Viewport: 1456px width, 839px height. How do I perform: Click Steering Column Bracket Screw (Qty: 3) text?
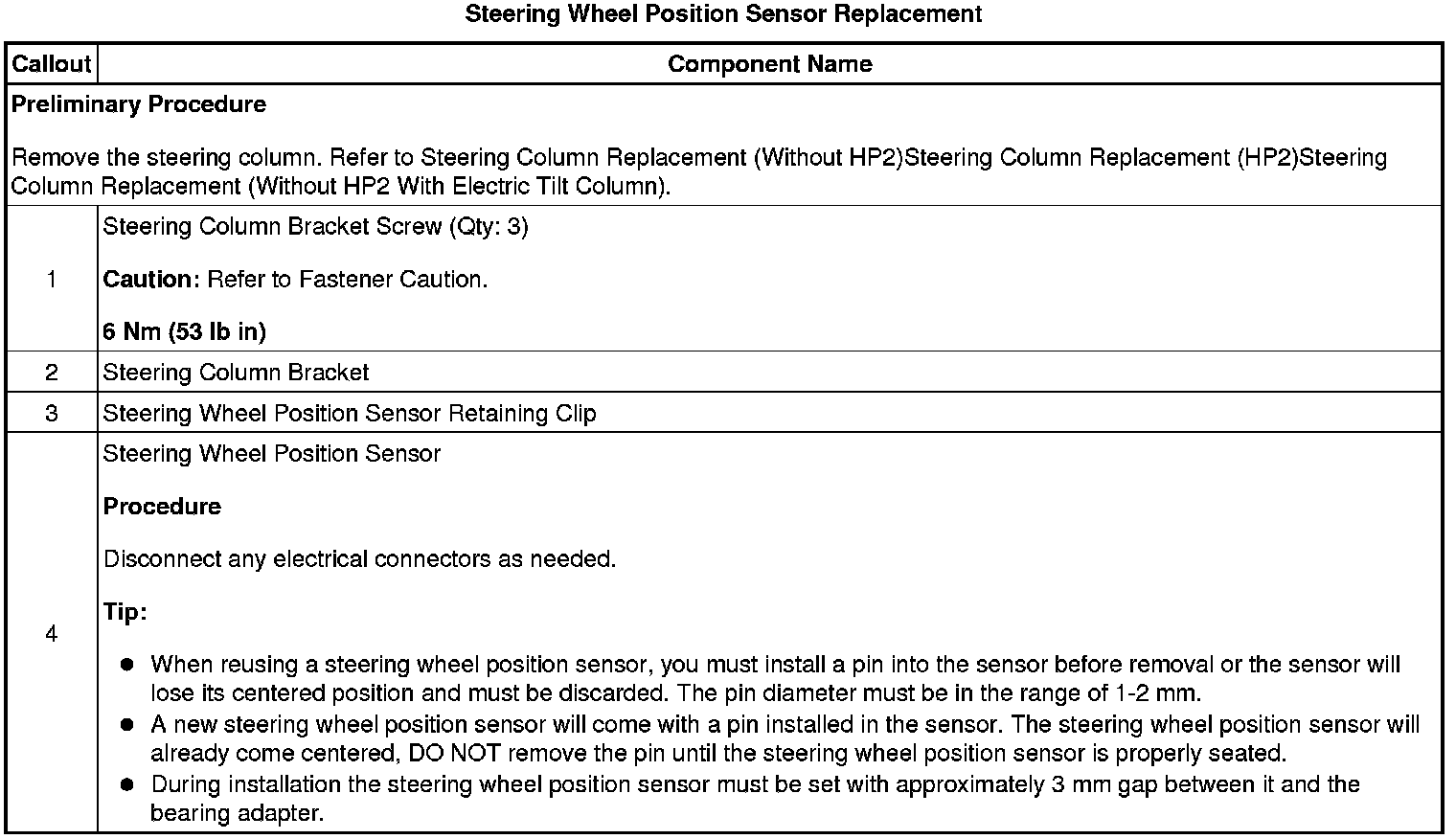coord(315,227)
